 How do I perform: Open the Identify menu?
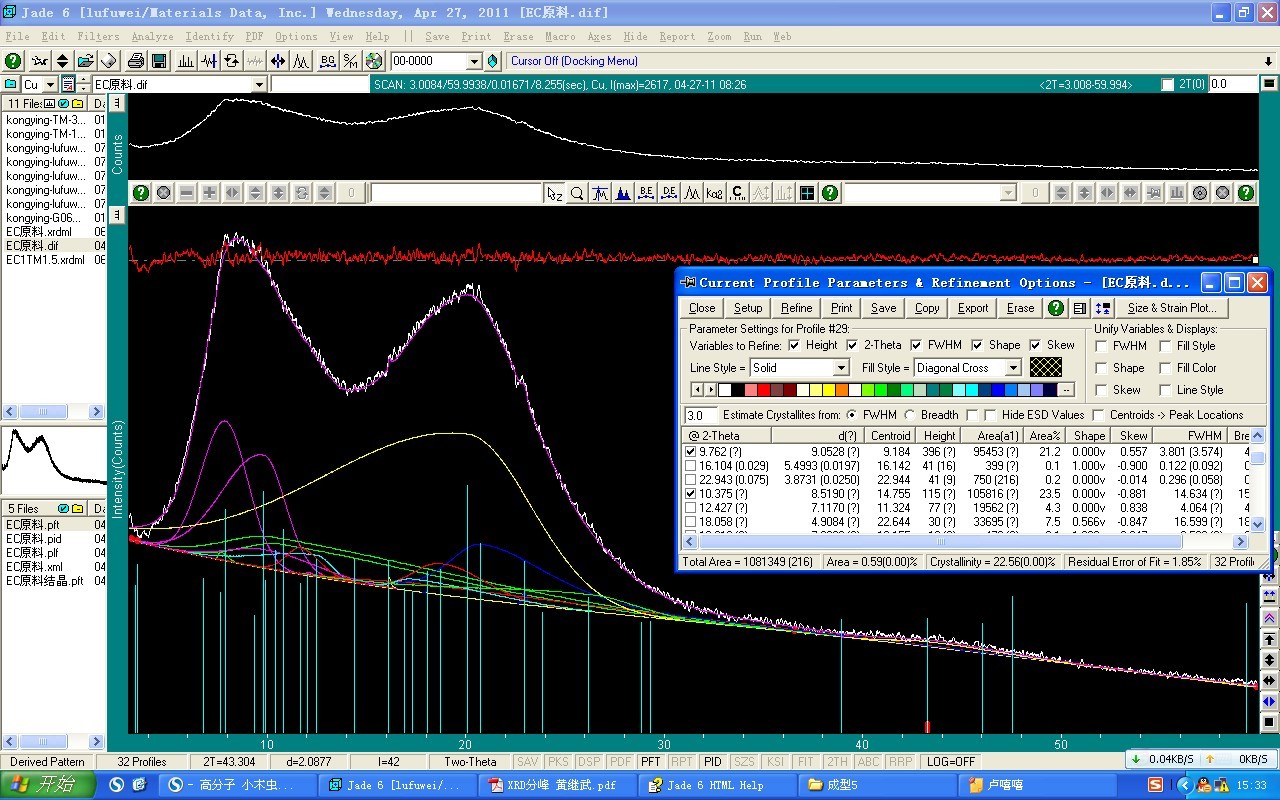[x=209, y=37]
